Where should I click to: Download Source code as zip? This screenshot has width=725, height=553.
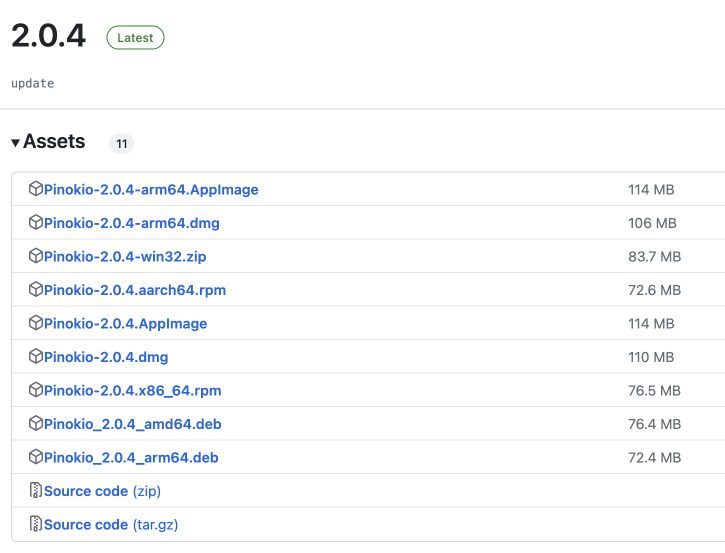[101, 491]
